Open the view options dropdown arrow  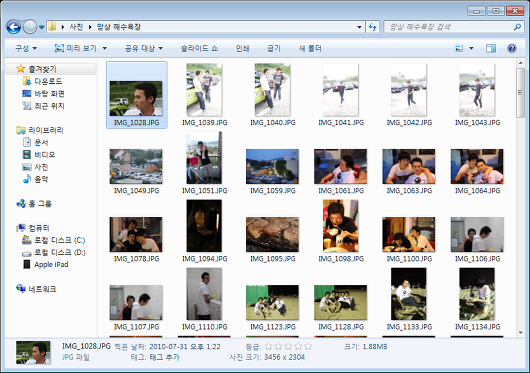[471, 48]
